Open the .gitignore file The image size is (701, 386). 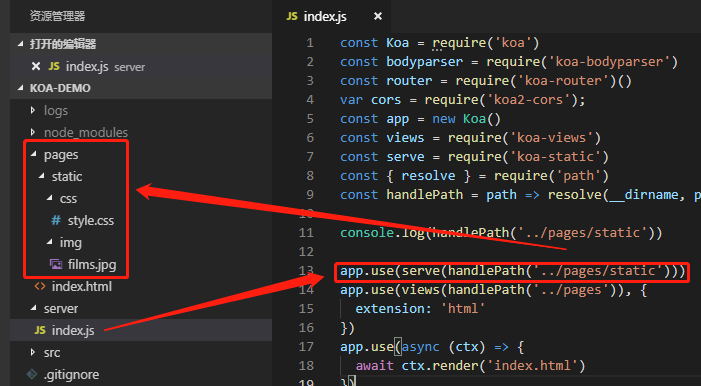click(72, 374)
